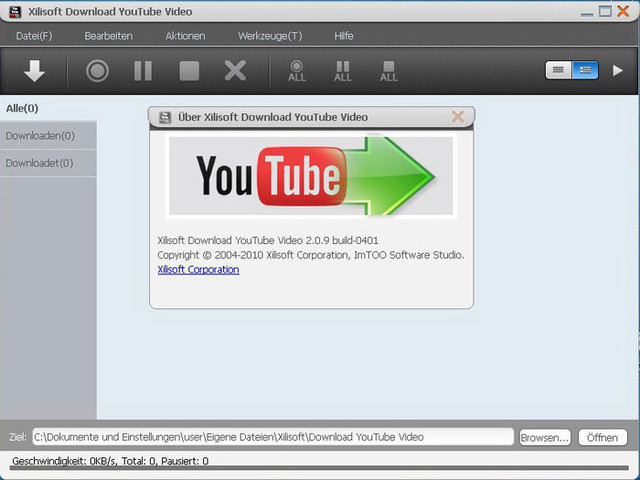
Task: Follow the Xilisoft Corporation link
Action: click(x=198, y=269)
